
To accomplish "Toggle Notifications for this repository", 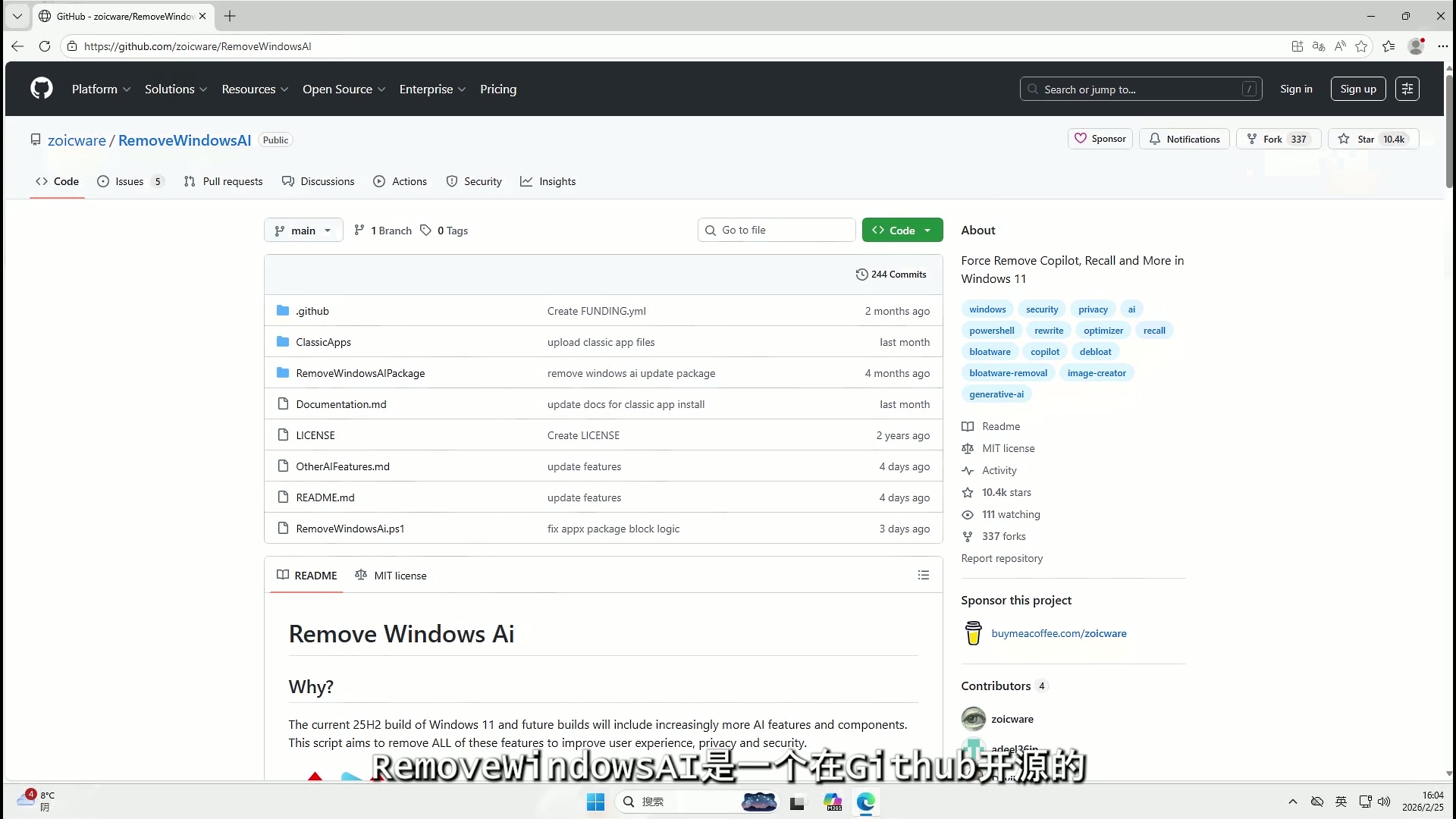I will [1184, 139].
